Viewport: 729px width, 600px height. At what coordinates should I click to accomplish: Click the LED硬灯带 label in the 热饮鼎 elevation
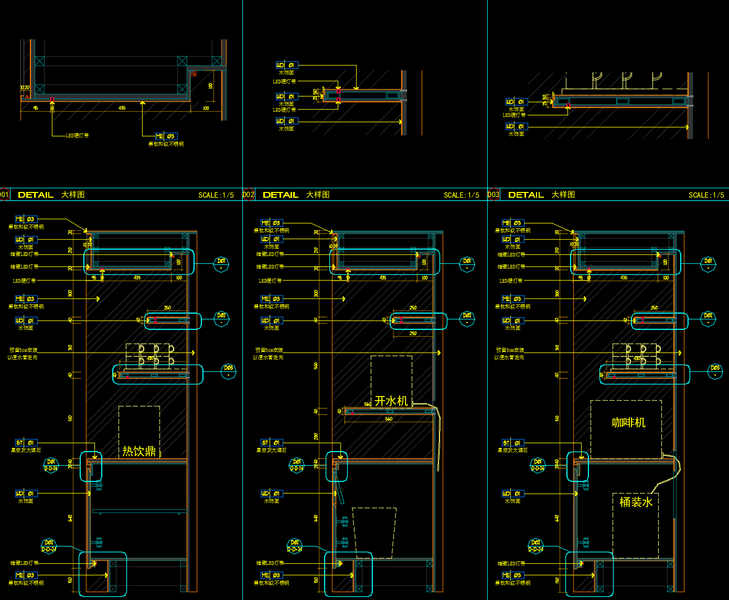[24, 281]
